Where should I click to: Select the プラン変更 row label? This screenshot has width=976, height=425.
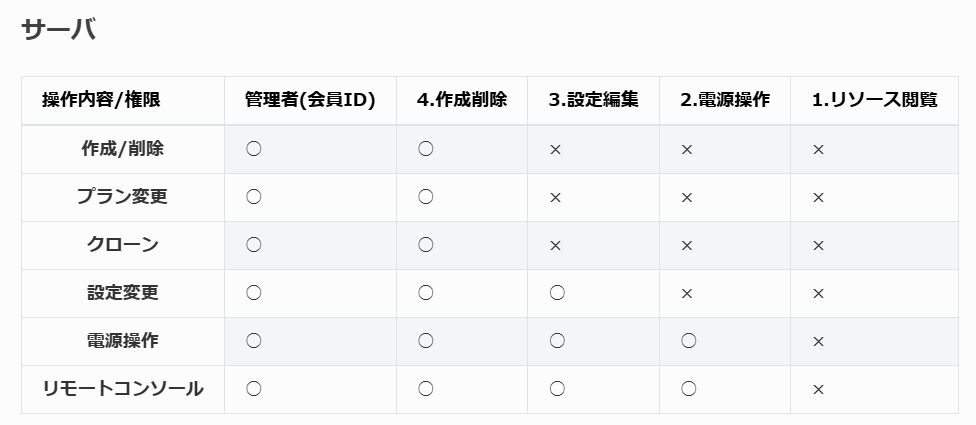click(x=123, y=197)
